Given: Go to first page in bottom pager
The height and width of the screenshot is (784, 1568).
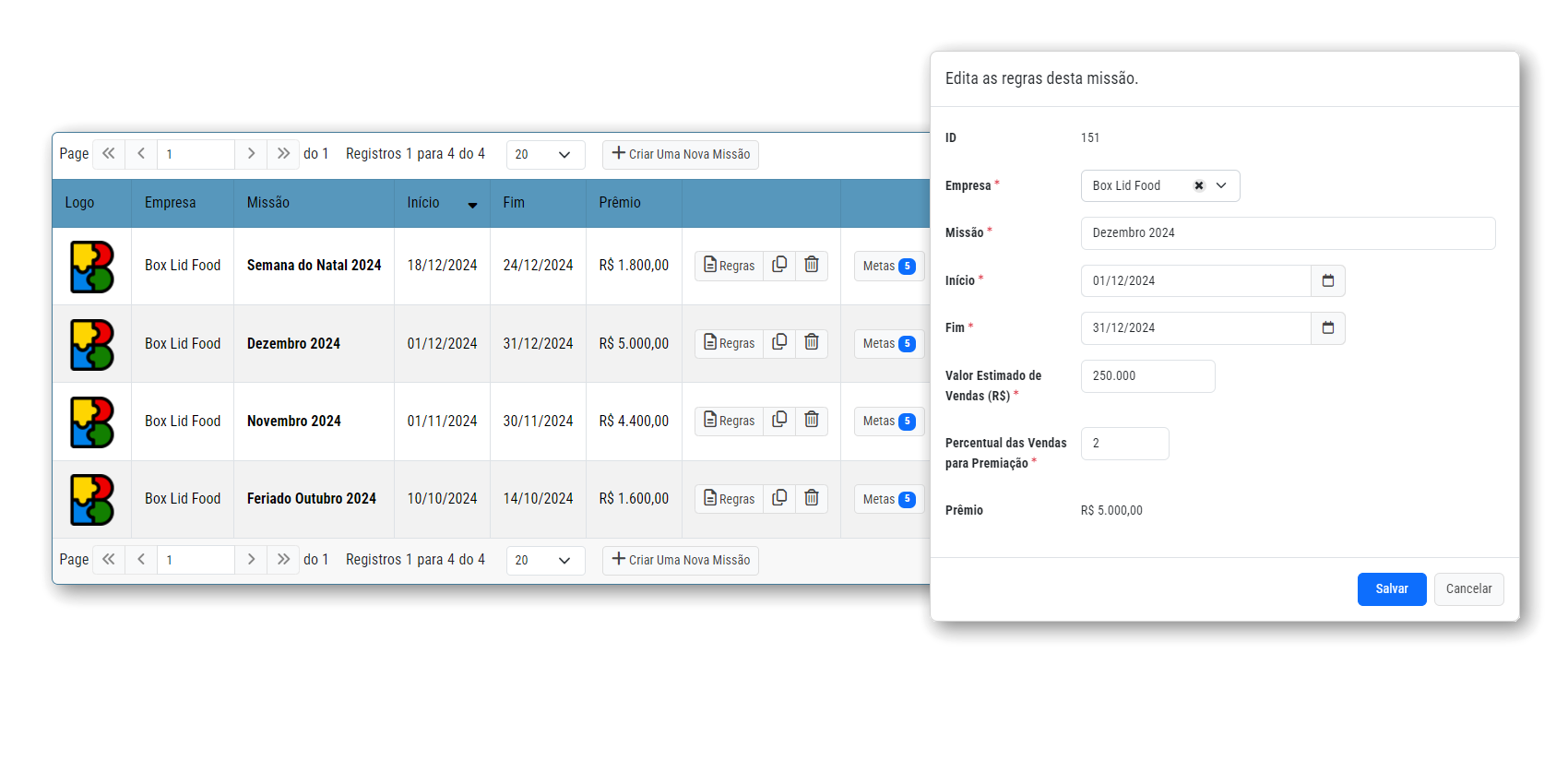Looking at the screenshot, I should pyautogui.click(x=109, y=560).
